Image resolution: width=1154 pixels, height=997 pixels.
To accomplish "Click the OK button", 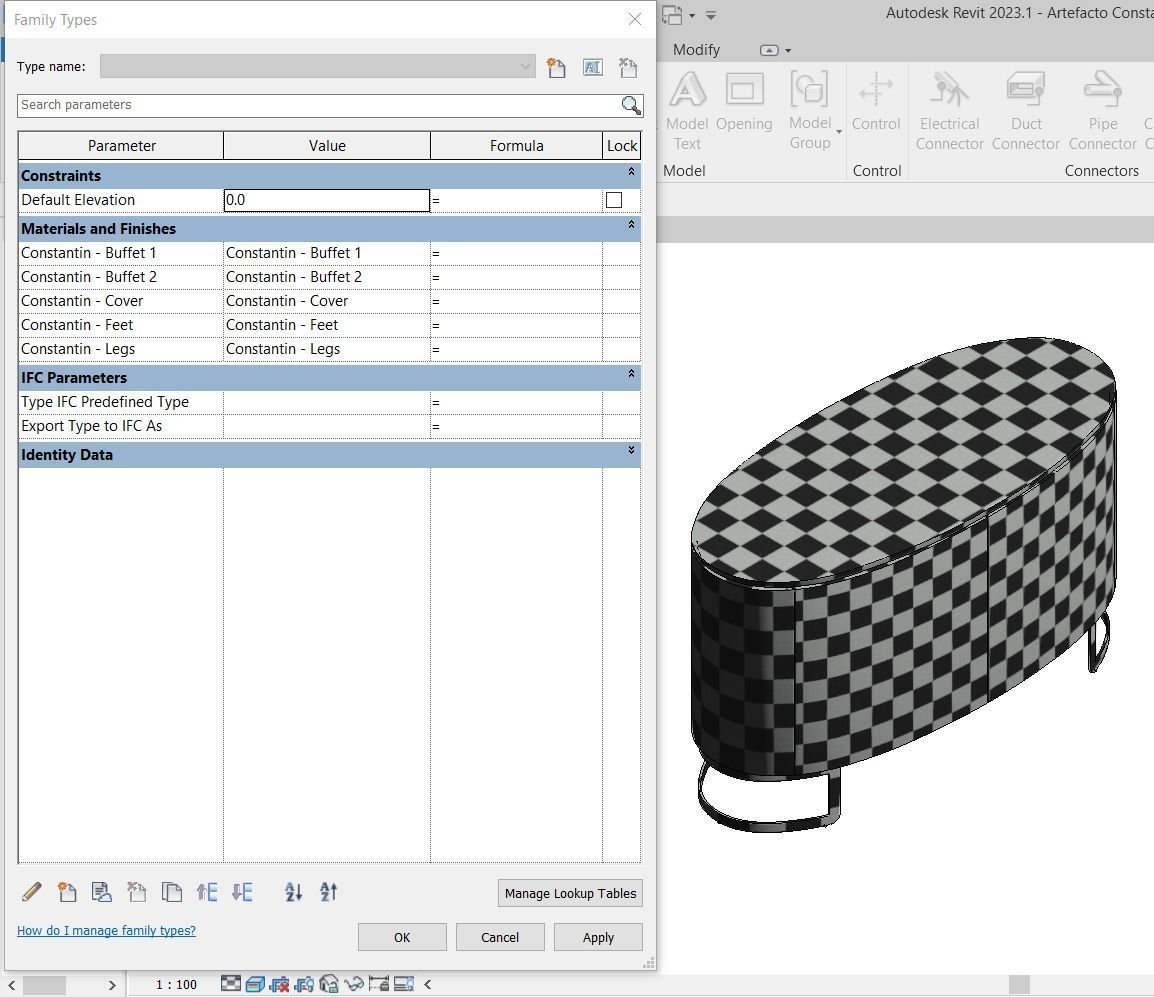I will (402, 937).
